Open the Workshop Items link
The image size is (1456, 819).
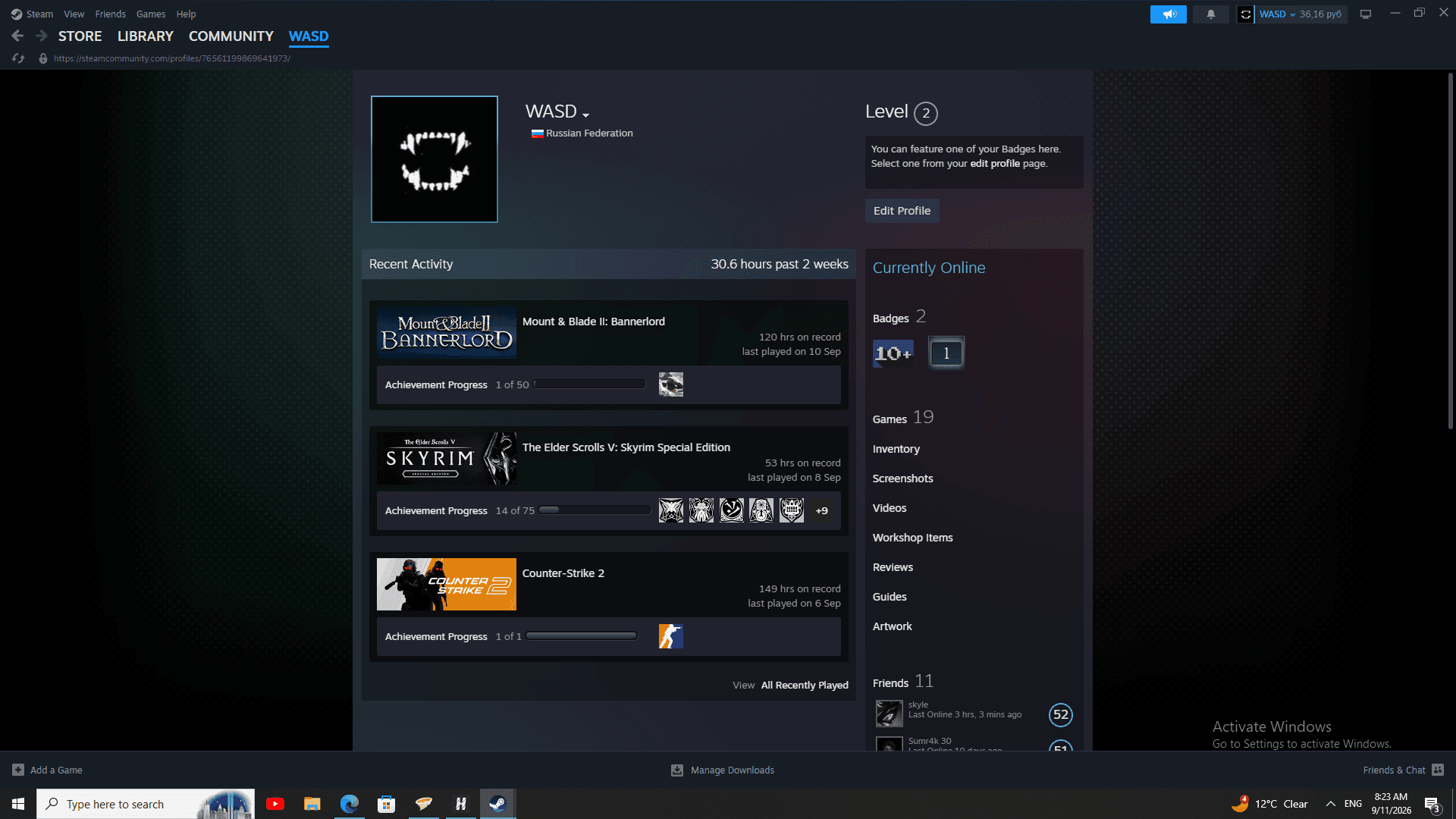point(913,538)
